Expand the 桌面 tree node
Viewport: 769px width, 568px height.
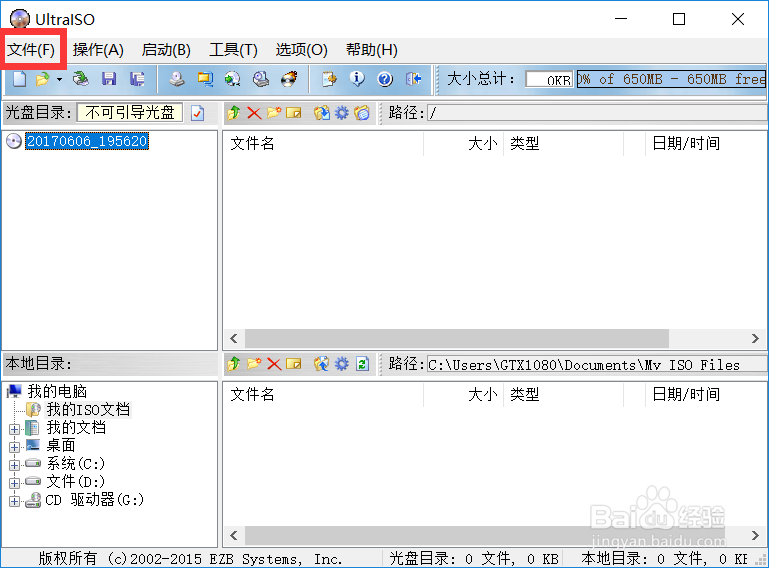click(15, 447)
